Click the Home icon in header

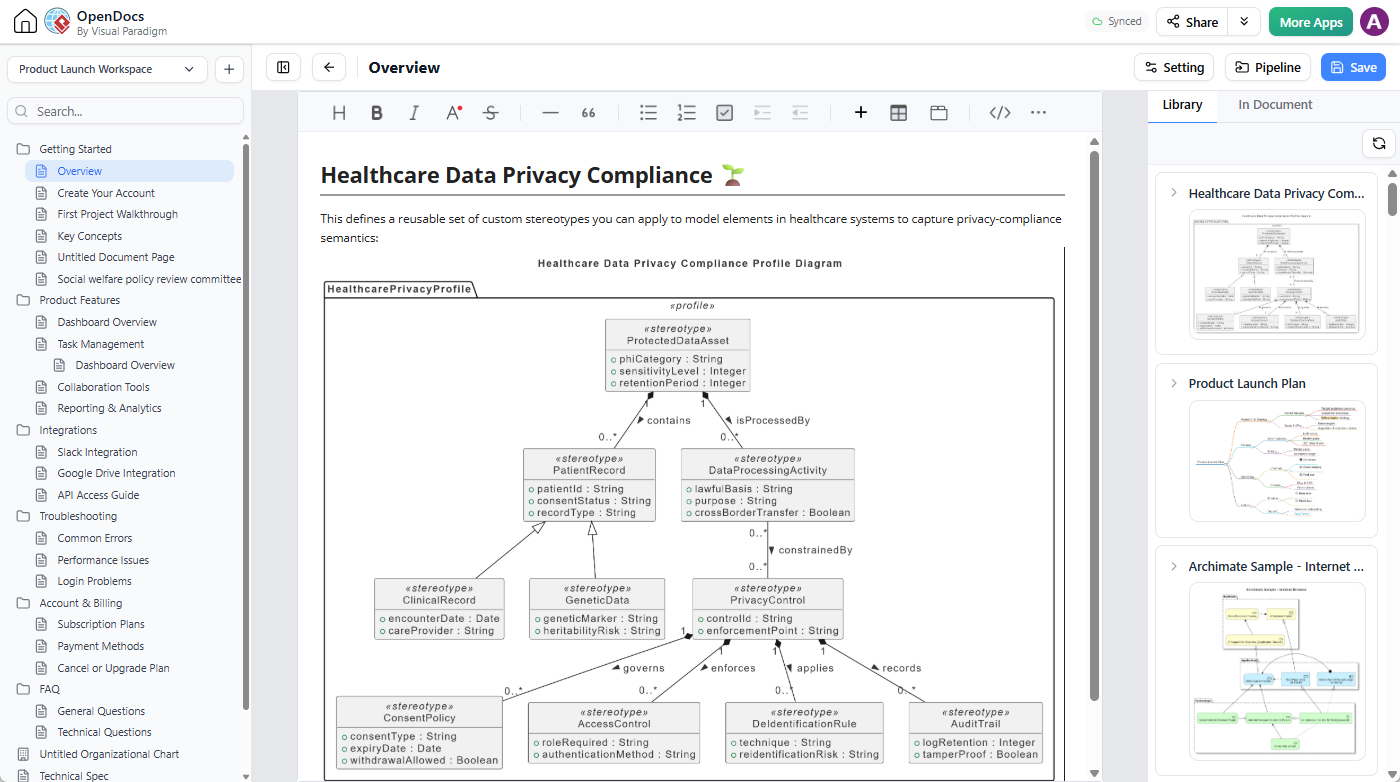pyautogui.click(x=25, y=22)
